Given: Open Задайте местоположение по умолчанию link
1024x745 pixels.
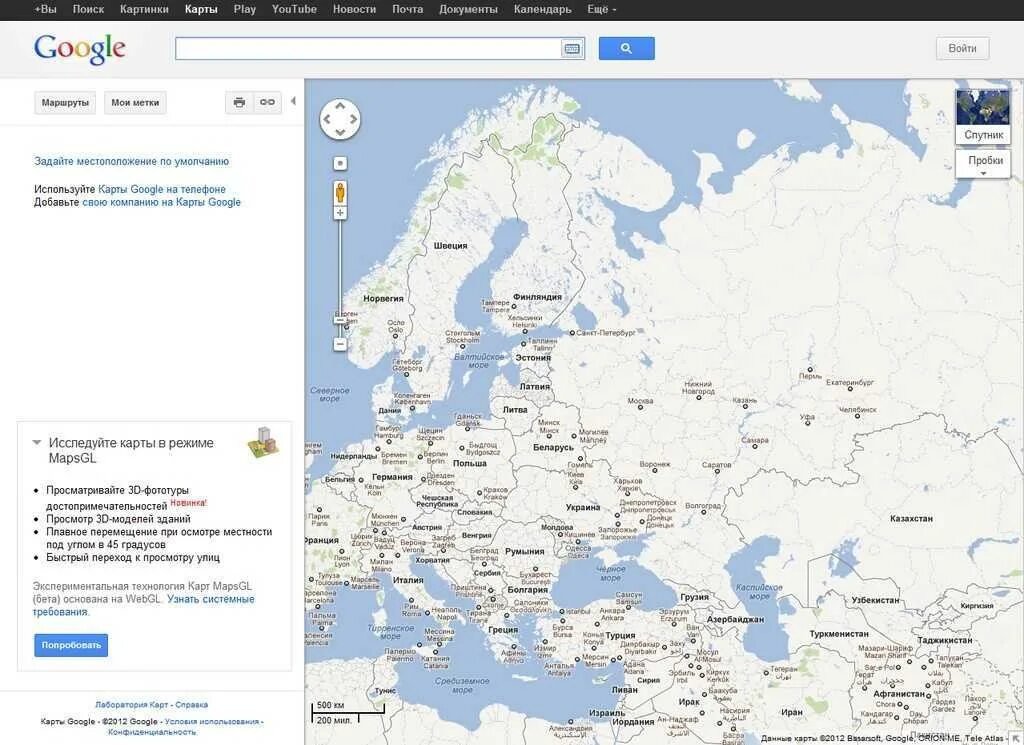Looking at the screenshot, I should pyautogui.click(x=131, y=161).
